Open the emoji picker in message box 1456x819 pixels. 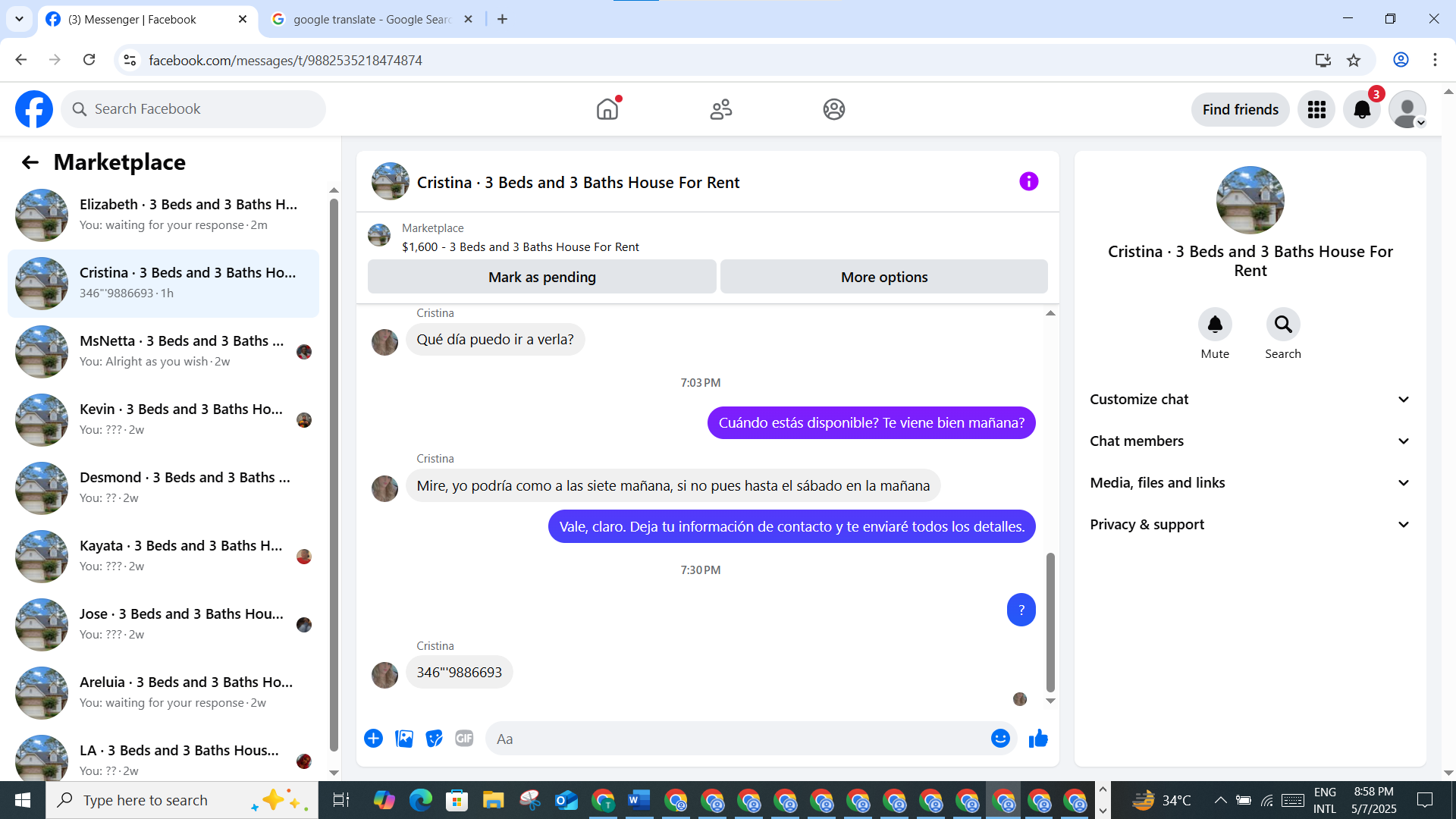[1000, 739]
